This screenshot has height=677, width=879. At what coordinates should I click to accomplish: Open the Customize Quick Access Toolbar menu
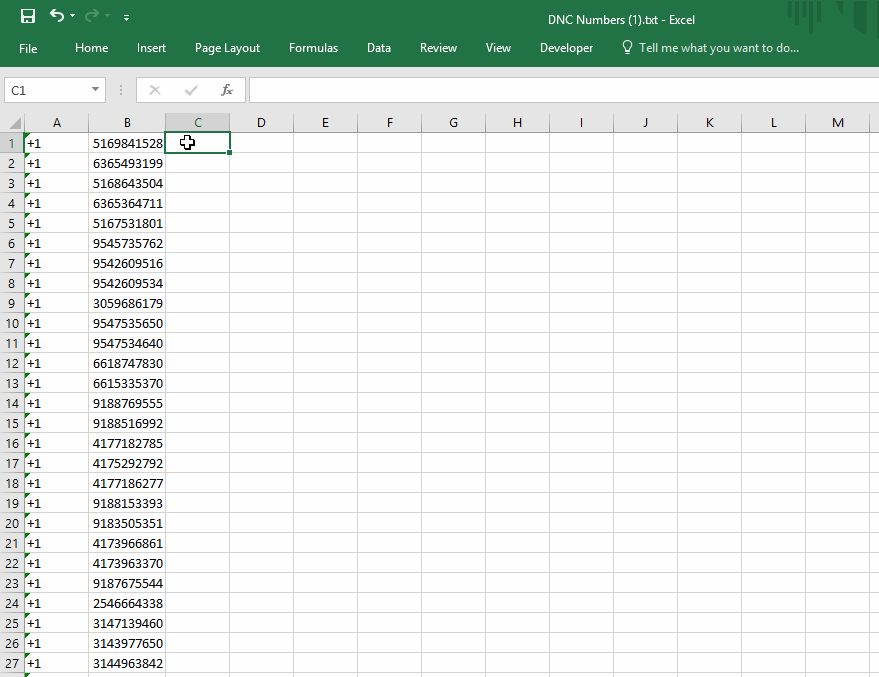point(127,18)
